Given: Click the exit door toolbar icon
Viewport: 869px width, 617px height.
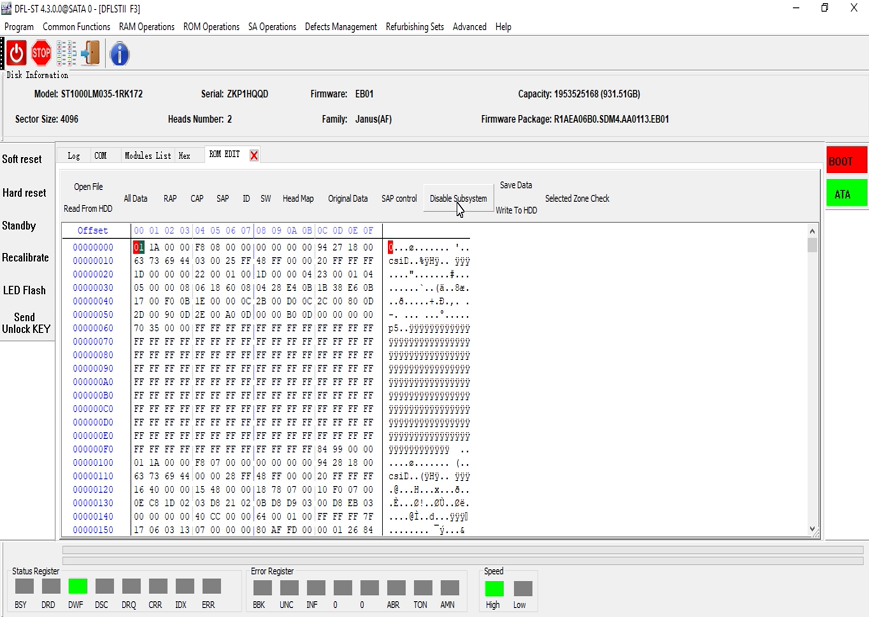Looking at the screenshot, I should coord(88,53).
